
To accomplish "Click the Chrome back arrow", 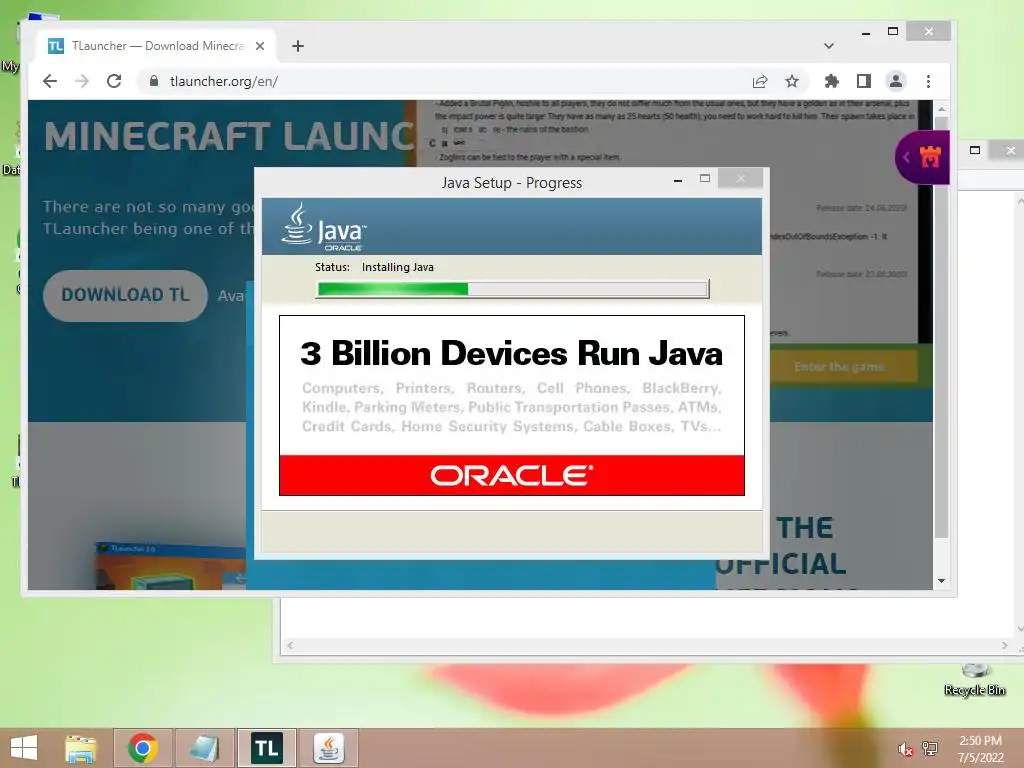I will coord(50,82).
